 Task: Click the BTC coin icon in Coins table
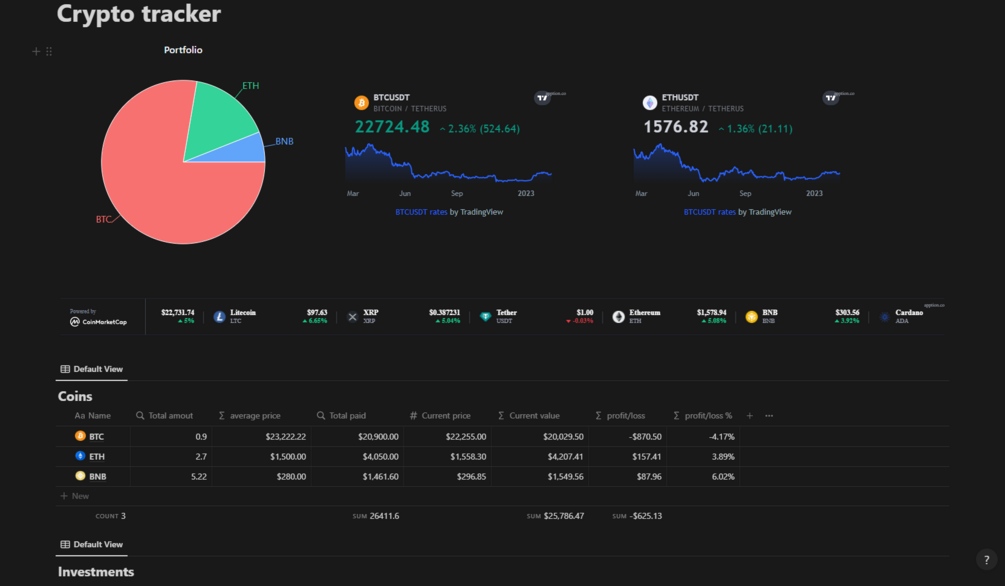(80, 436)
